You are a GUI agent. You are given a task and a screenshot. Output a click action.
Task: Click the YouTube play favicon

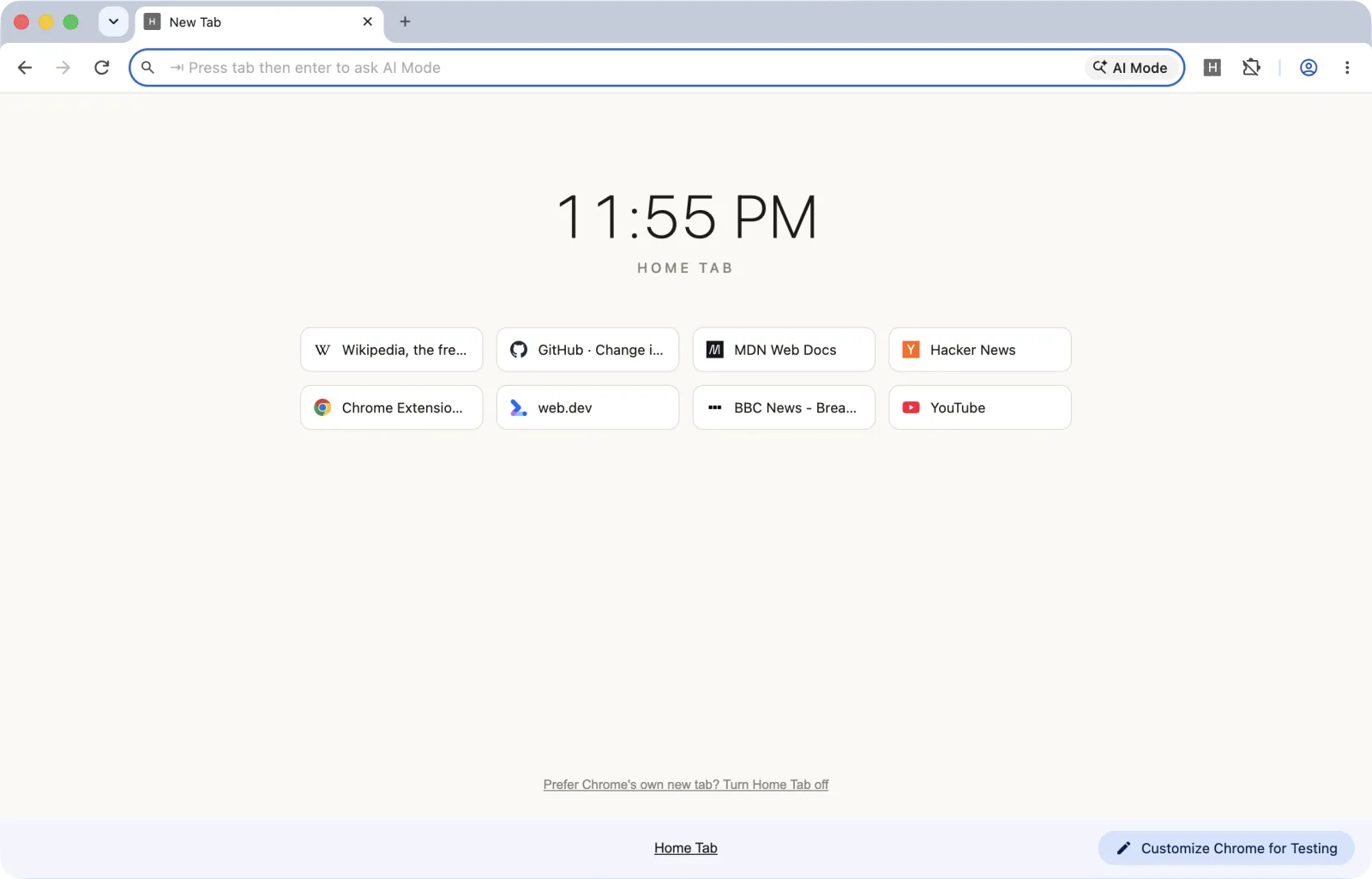coord(911,407)
